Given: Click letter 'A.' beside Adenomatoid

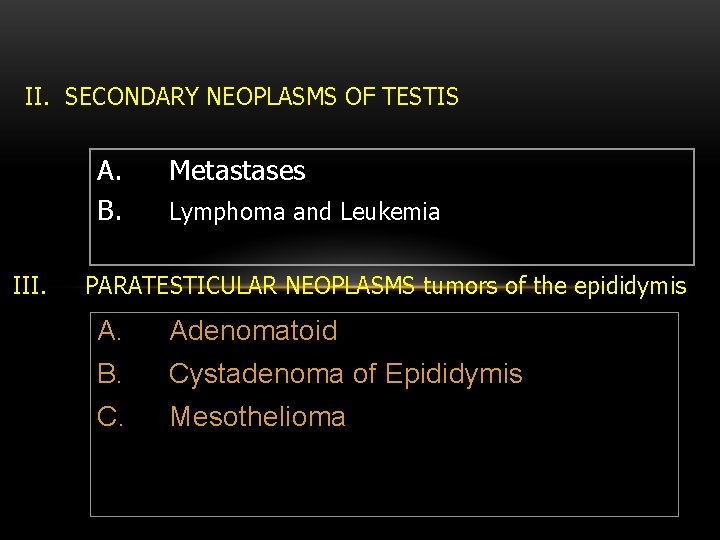Looking at the screenshot, I should (x=110, y=330).
